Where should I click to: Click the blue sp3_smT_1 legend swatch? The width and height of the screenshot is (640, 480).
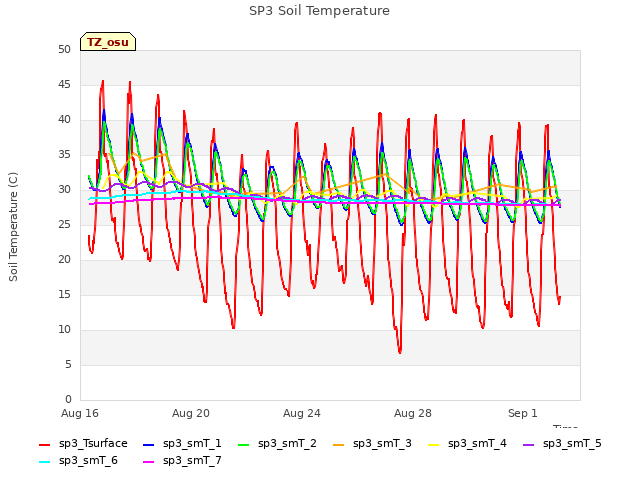[x=148, y=444]
